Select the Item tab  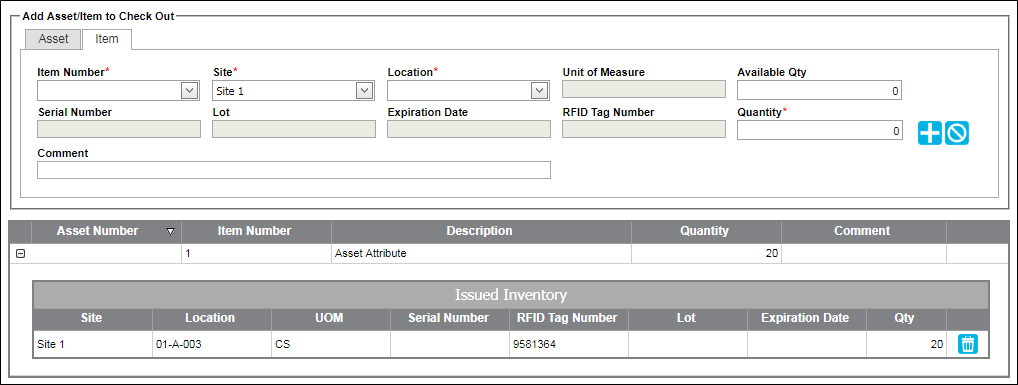pos(107,39)
